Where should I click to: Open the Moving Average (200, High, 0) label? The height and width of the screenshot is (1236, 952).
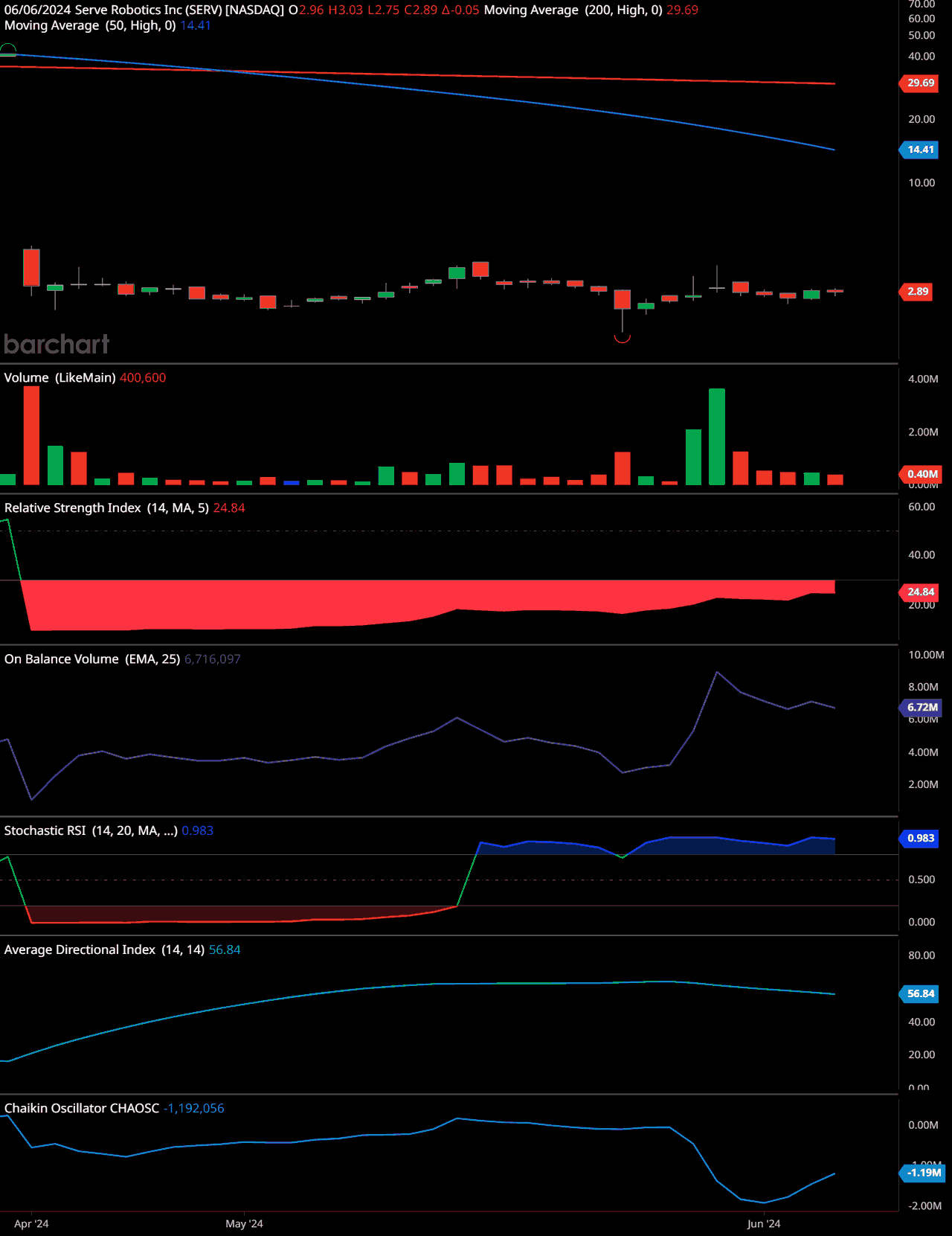(573, 10)
